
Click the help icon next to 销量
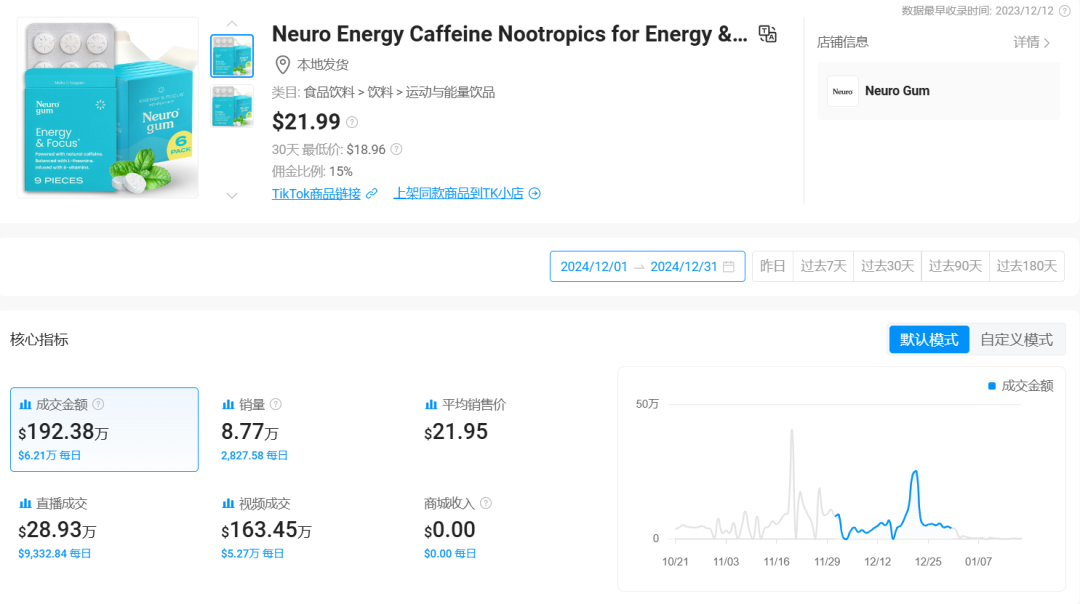click(x=276, y=405)
